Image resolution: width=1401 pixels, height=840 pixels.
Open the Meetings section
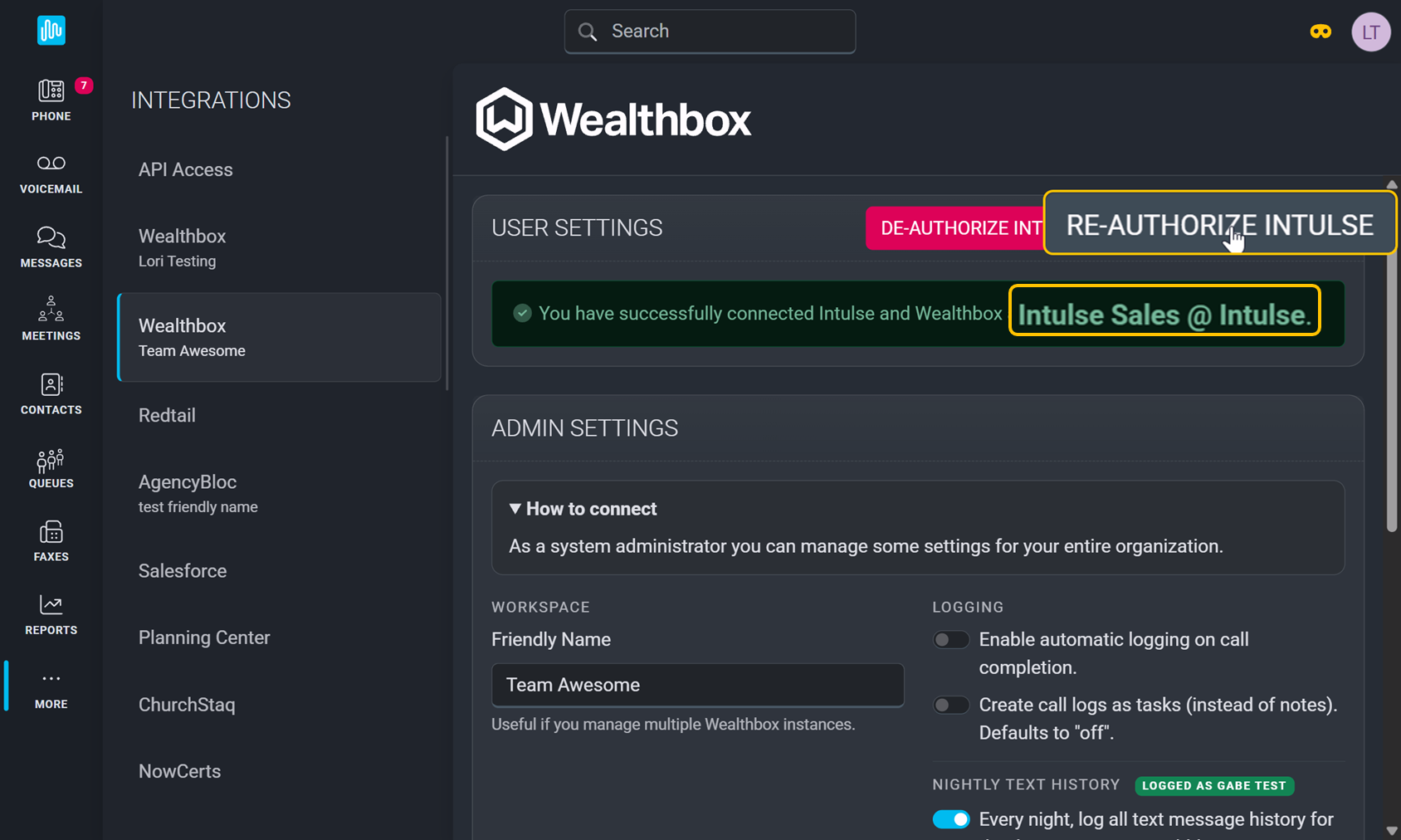pos(51,320)
